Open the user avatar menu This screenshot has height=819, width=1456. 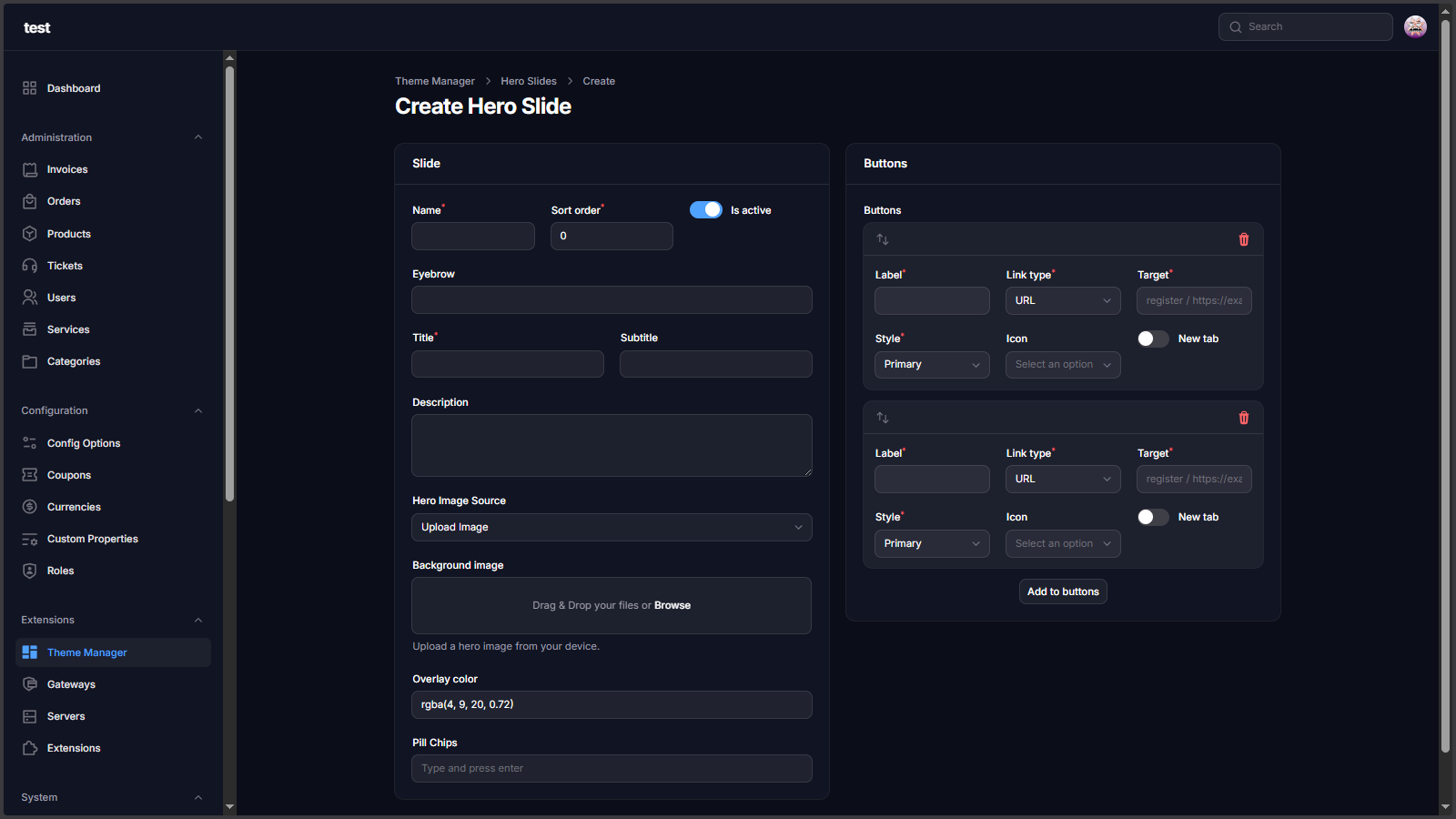pyautogui.click(x=1415, y=27)
